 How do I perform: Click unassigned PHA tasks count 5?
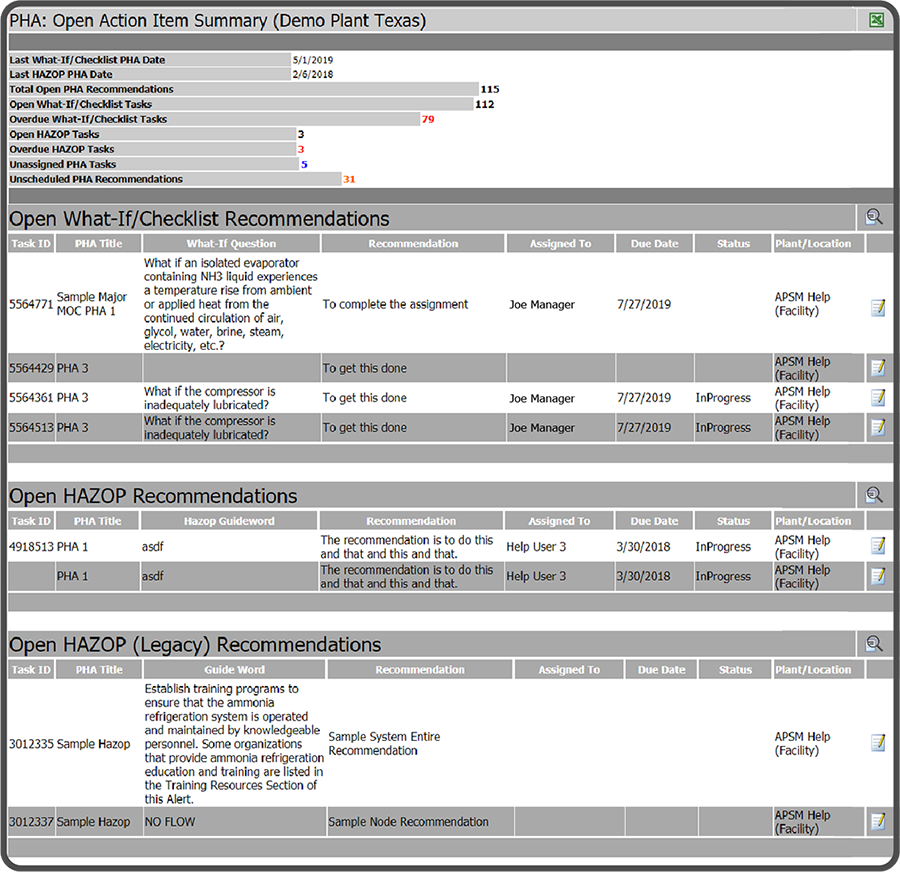304,165
